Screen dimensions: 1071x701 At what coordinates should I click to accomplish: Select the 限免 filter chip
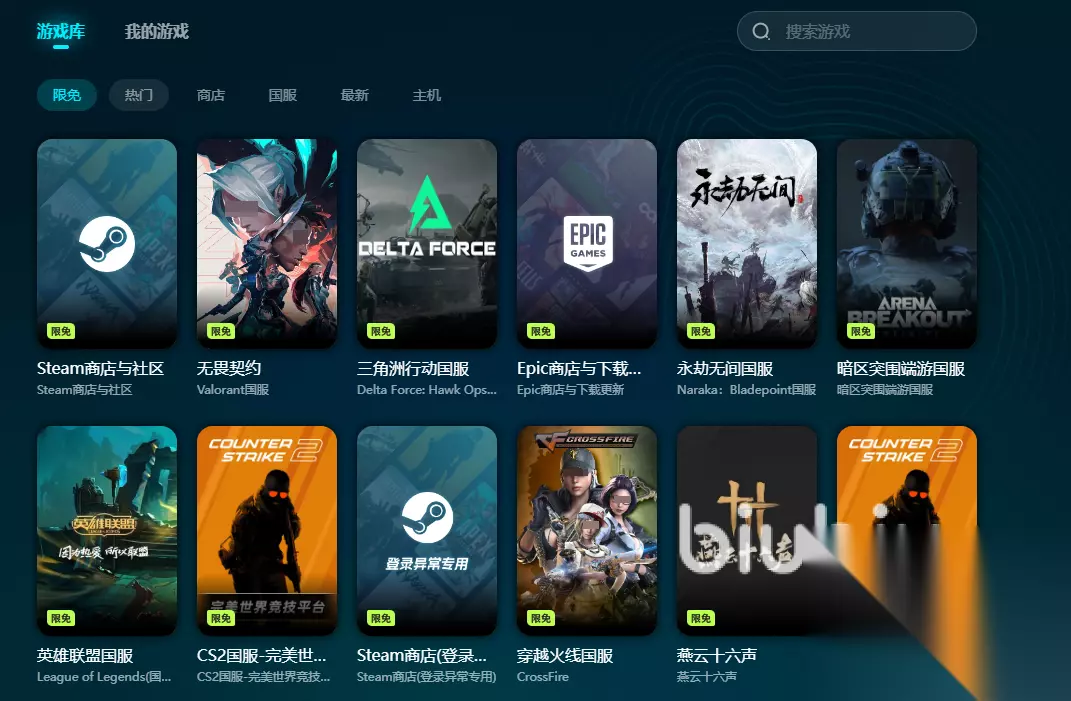click(x=66, y=95)
